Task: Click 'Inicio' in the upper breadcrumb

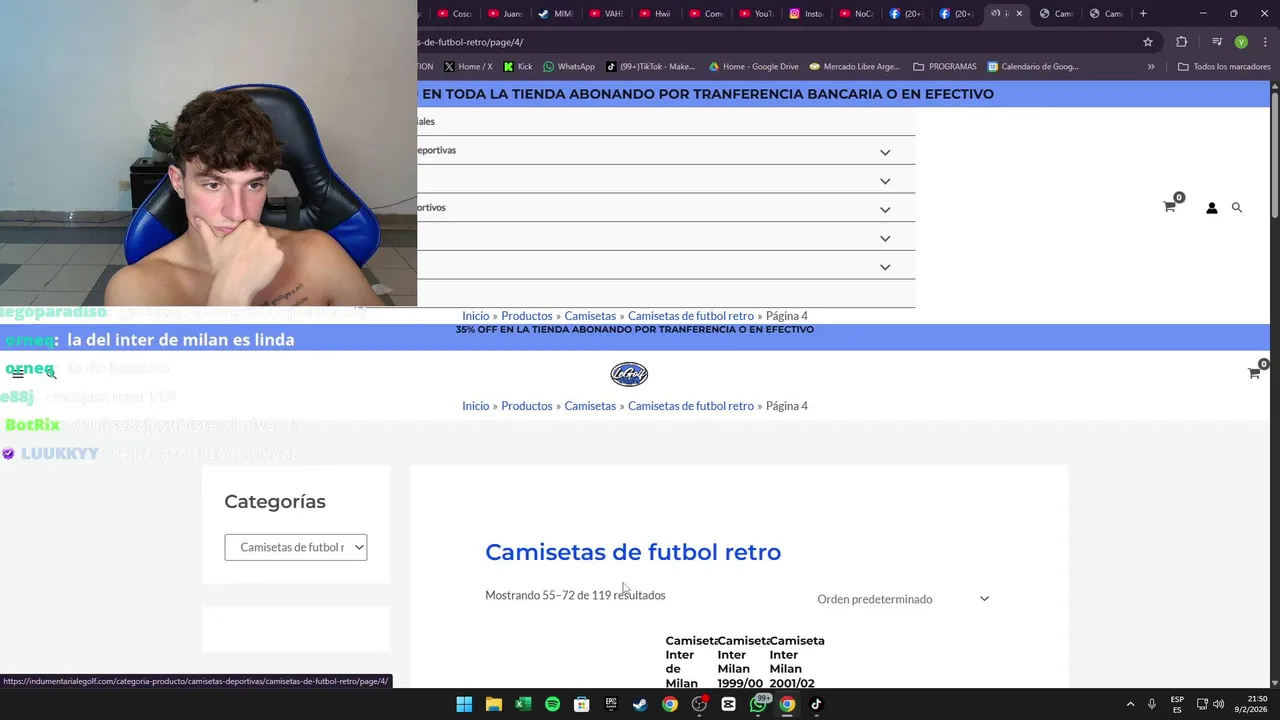Action: [475, 316]
